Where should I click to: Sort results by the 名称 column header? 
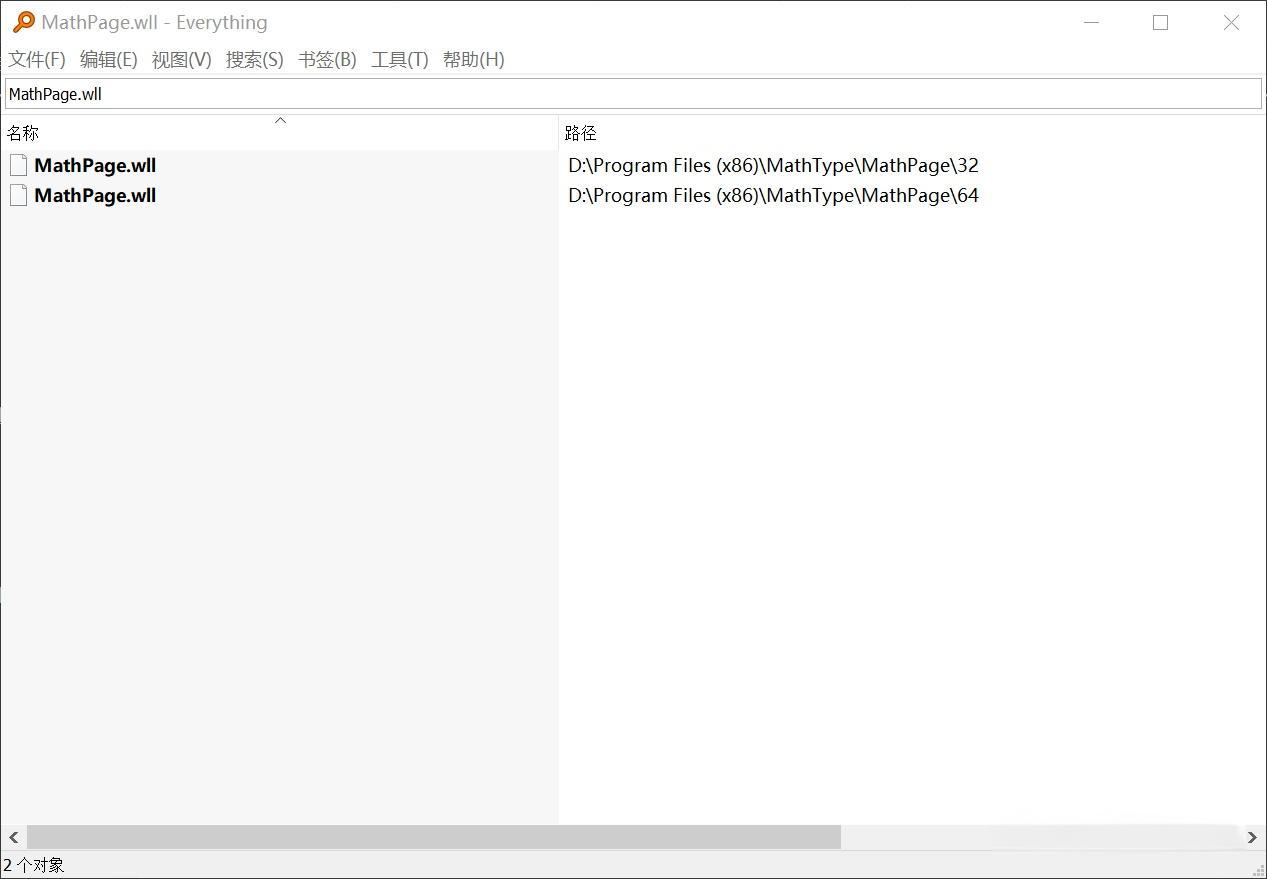coord(279,133)
